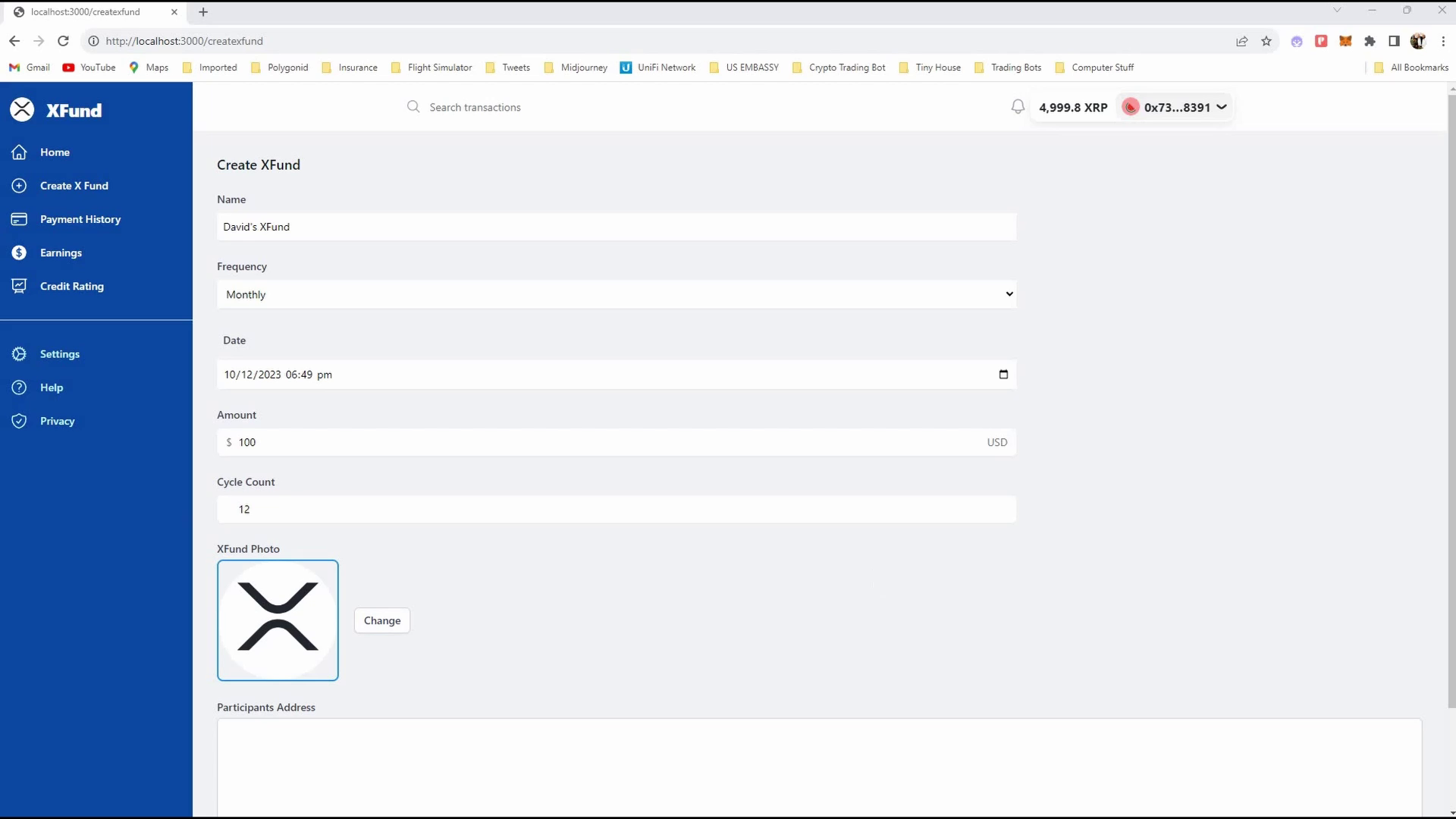The width and height of the screenshot is (1456, 819).
Task: Click the MetaMask fox extension icon
Action: click(1345, 41)
